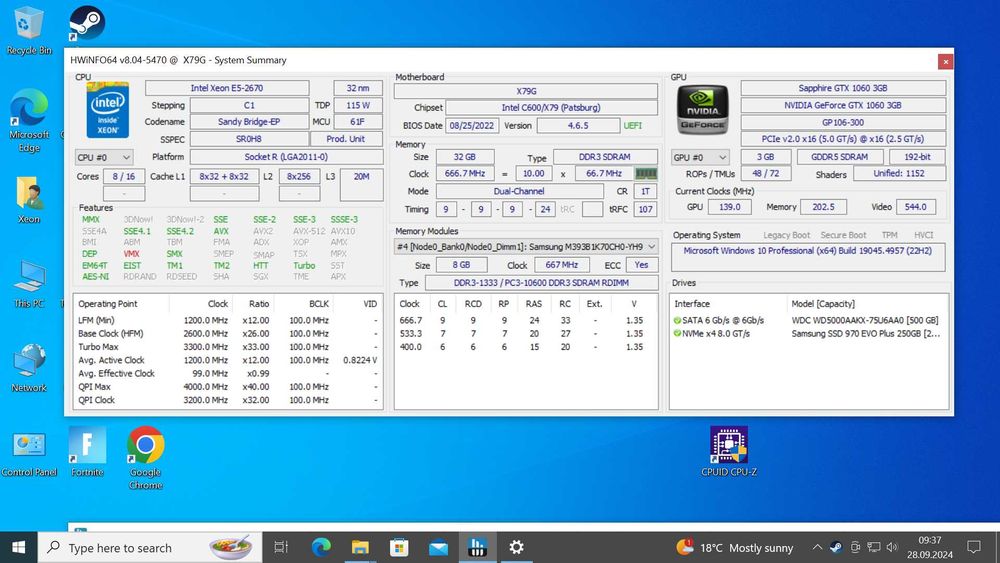This screenshot has height=563, width=1000.
Task: Open Control Panel desktop icon
Action: [x=29, y=454]
